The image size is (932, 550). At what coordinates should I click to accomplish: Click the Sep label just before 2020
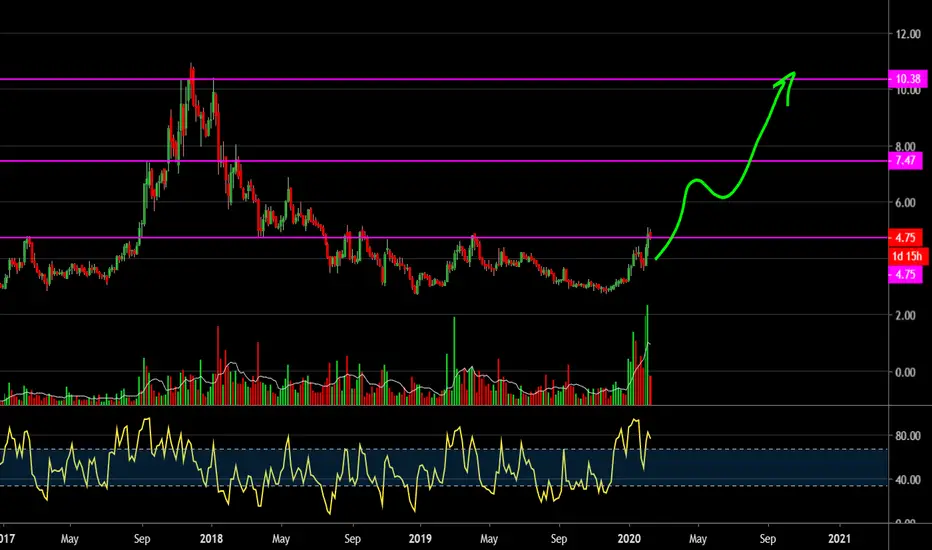click(x=559, y=539)
